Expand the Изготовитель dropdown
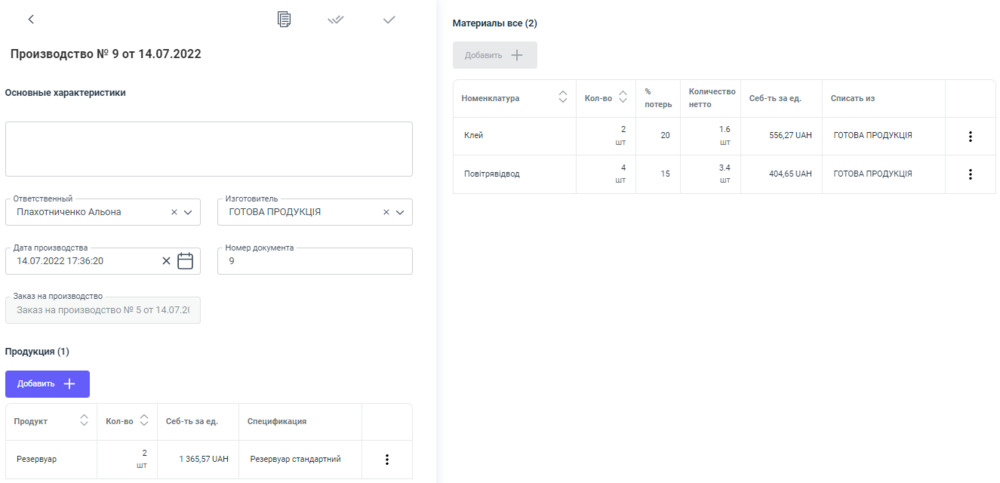 click(x=400, y=212)
